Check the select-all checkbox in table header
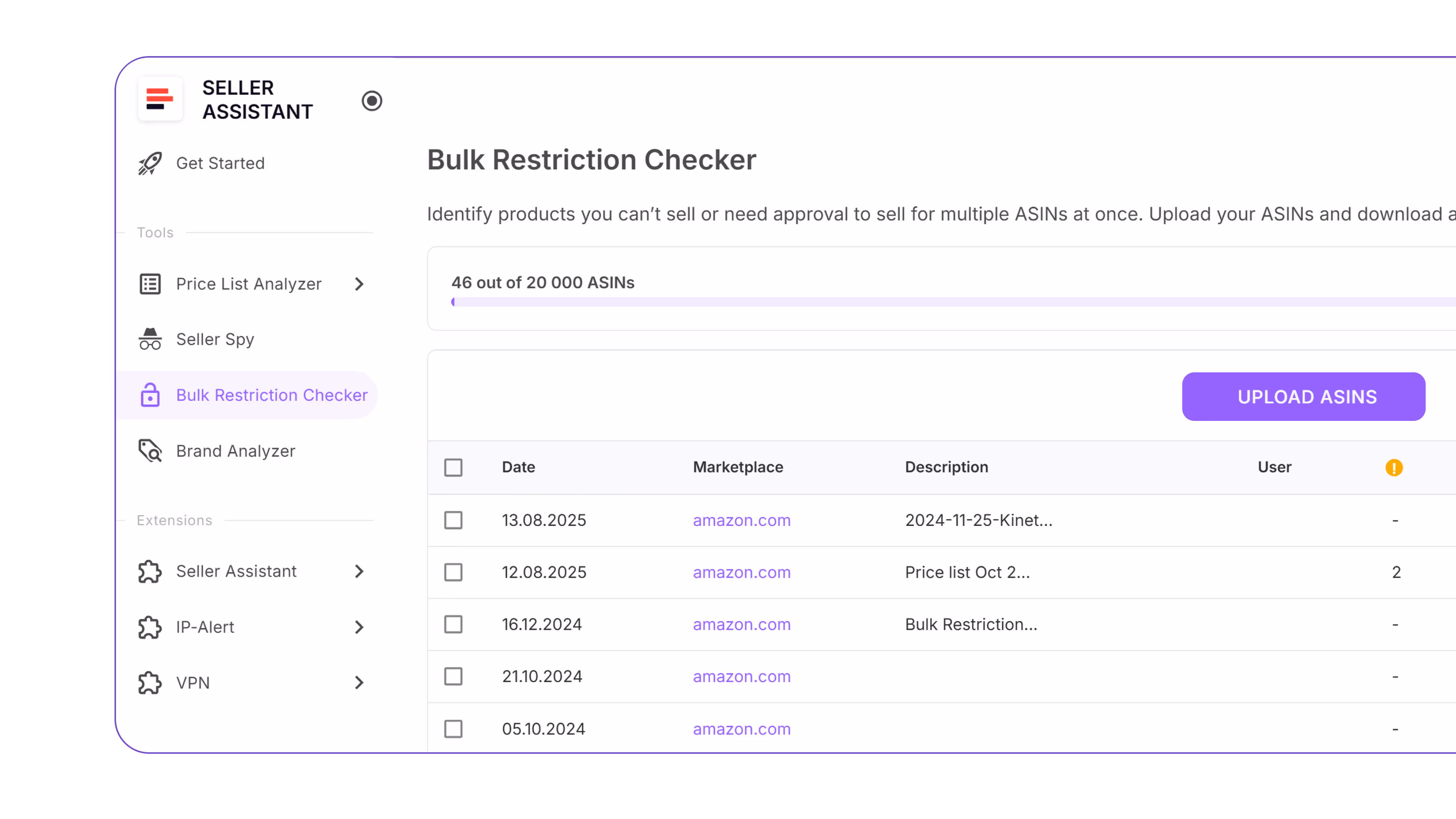Image resolution: width=1456 pixels, height=819 pixels. [453, 468]
